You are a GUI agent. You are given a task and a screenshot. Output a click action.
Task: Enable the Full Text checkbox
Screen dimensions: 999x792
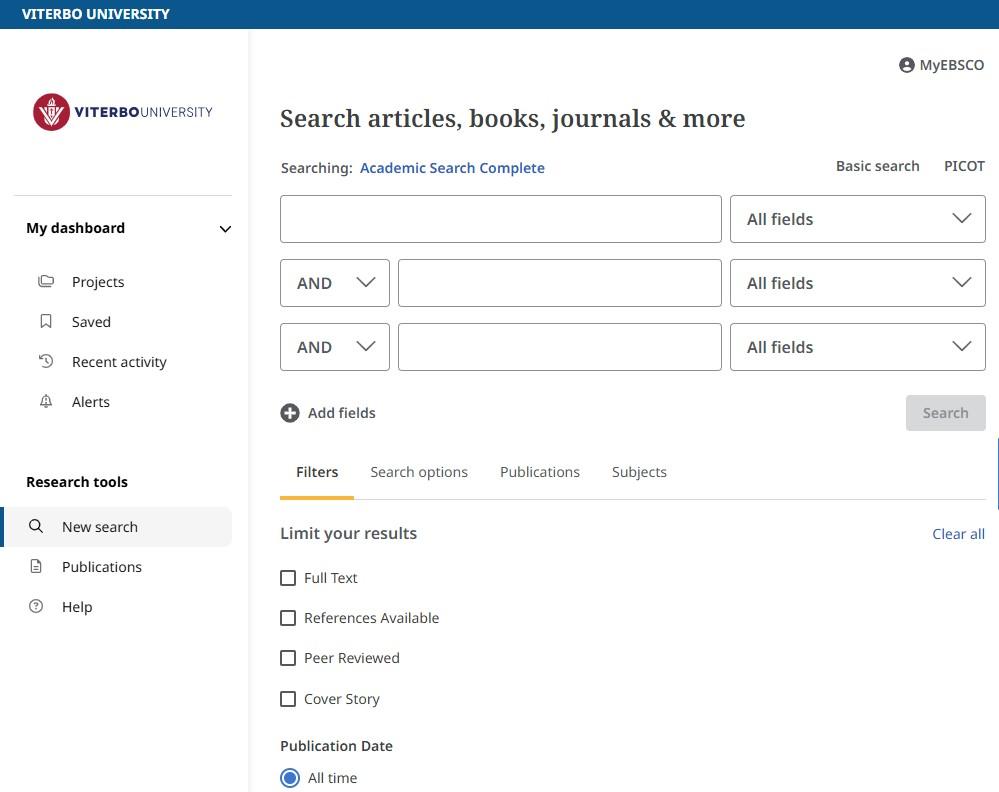pyautogui.click(x=288, y=578)
